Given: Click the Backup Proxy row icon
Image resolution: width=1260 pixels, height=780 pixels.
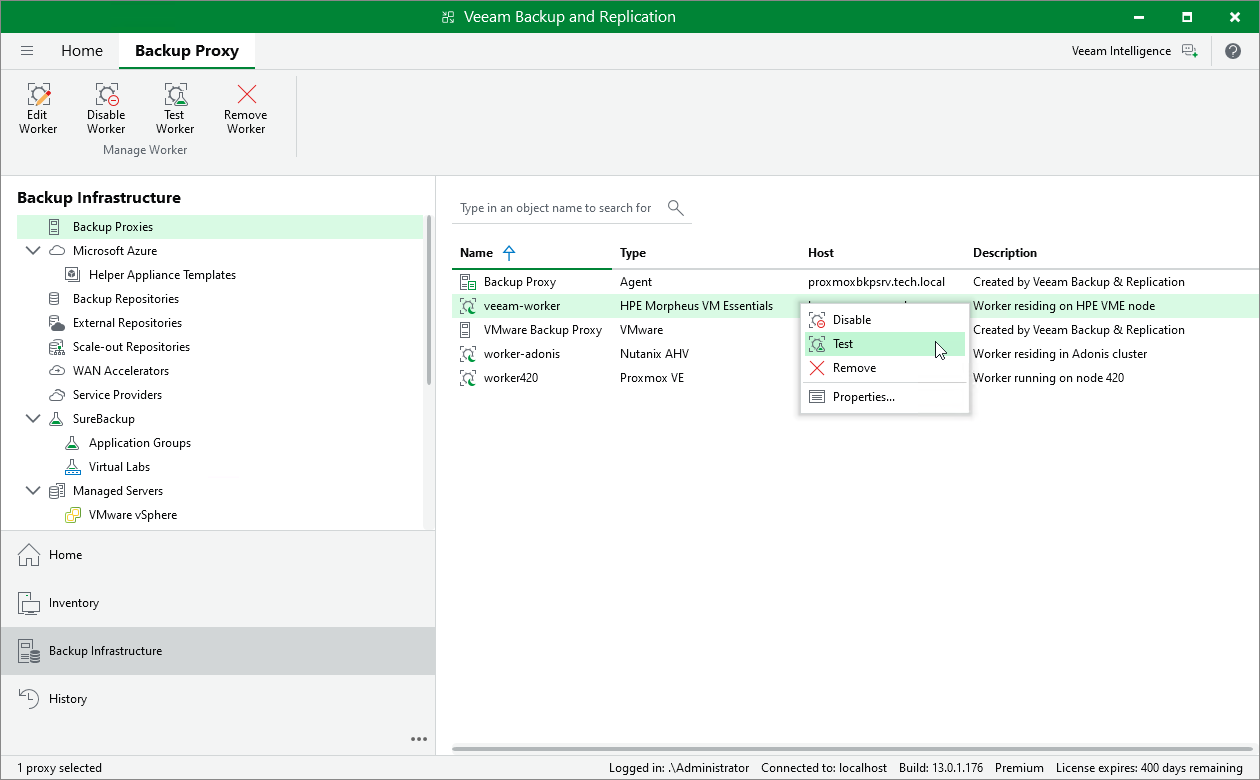Looking at the screenshot, I should click(x=467, y=282).
